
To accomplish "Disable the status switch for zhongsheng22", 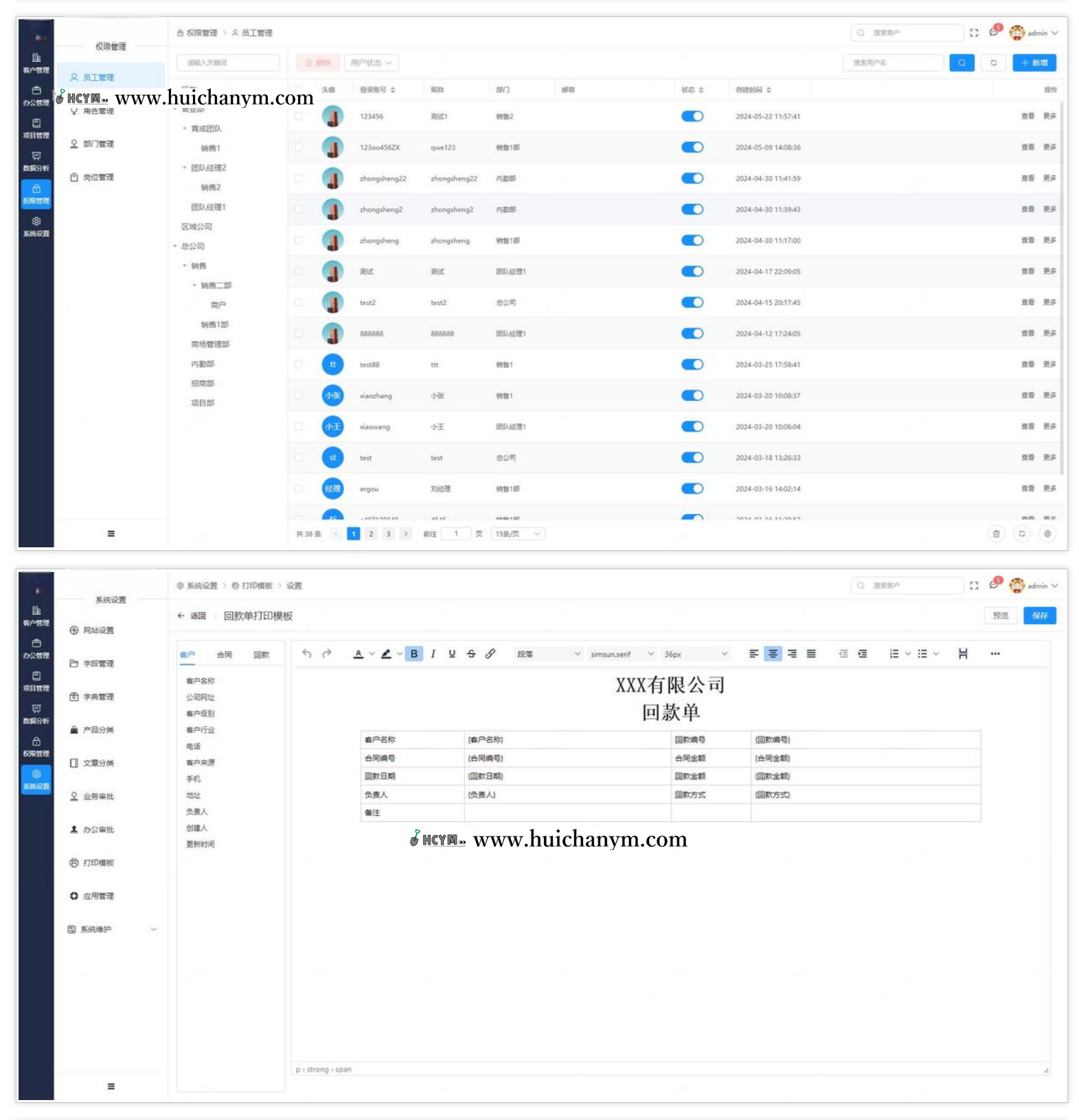I will click(692, 178).
